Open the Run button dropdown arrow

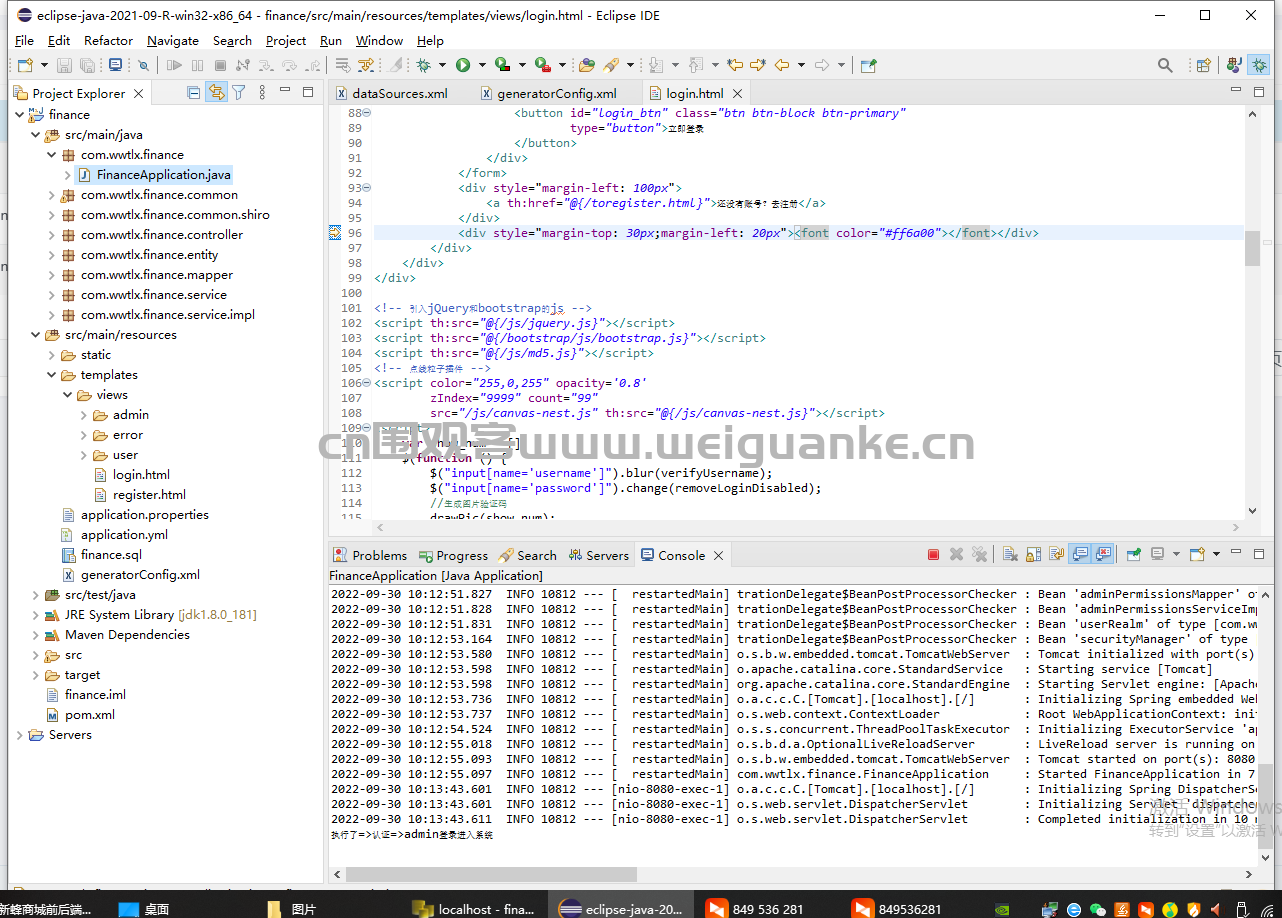pyautogui.click(x=482, y=65)
